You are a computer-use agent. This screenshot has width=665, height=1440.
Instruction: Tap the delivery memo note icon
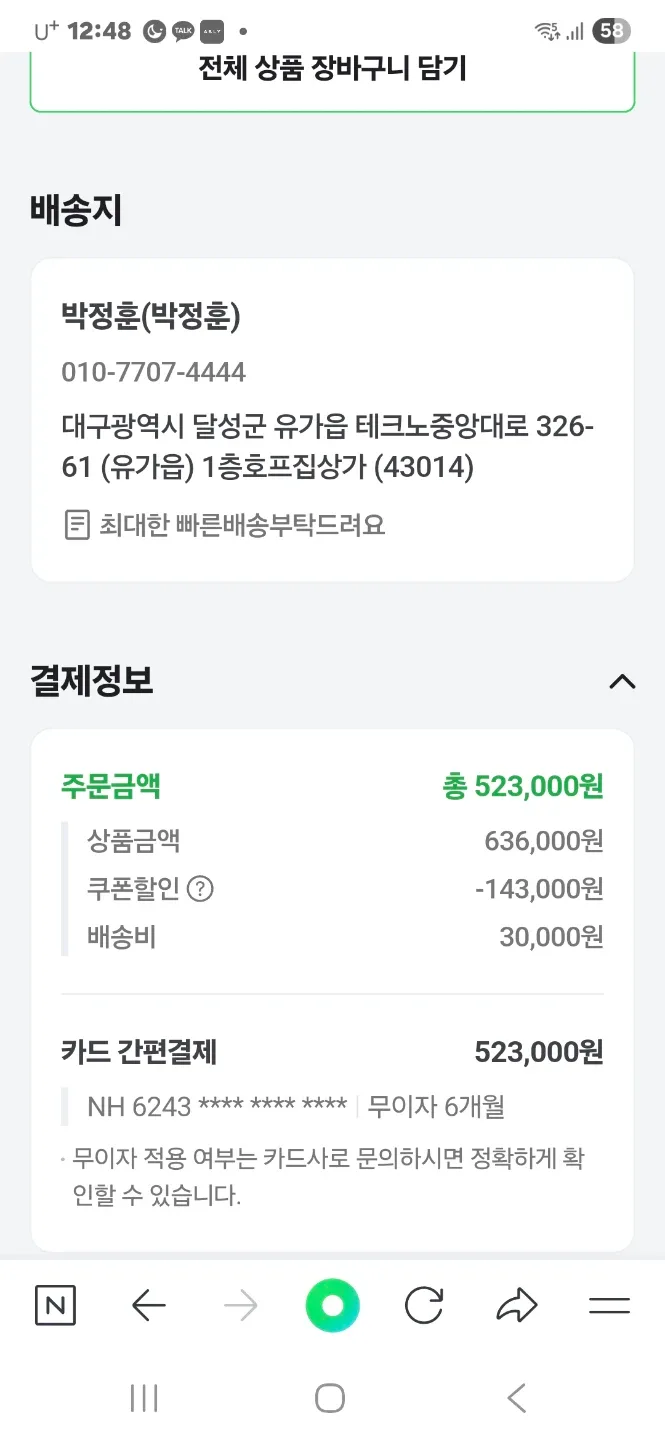tap(77, 525)
